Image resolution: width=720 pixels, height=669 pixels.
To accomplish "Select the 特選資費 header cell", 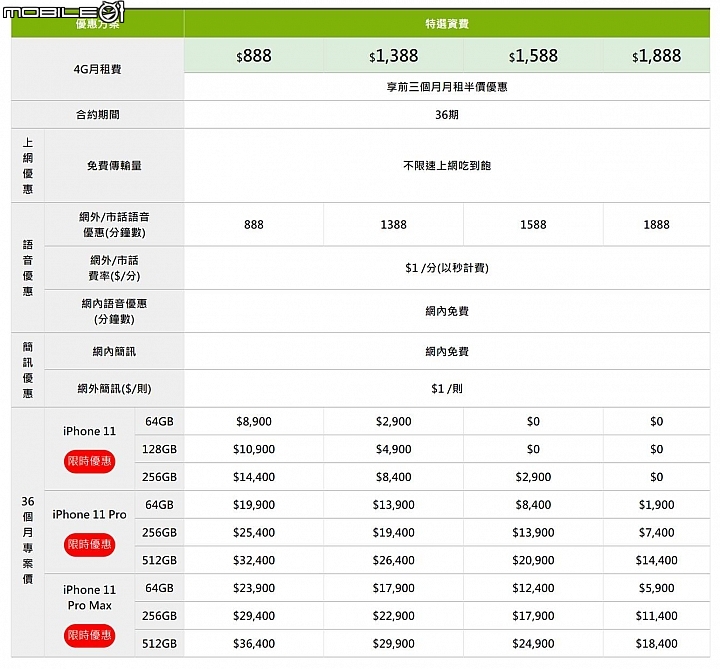I will click(447, 24).
